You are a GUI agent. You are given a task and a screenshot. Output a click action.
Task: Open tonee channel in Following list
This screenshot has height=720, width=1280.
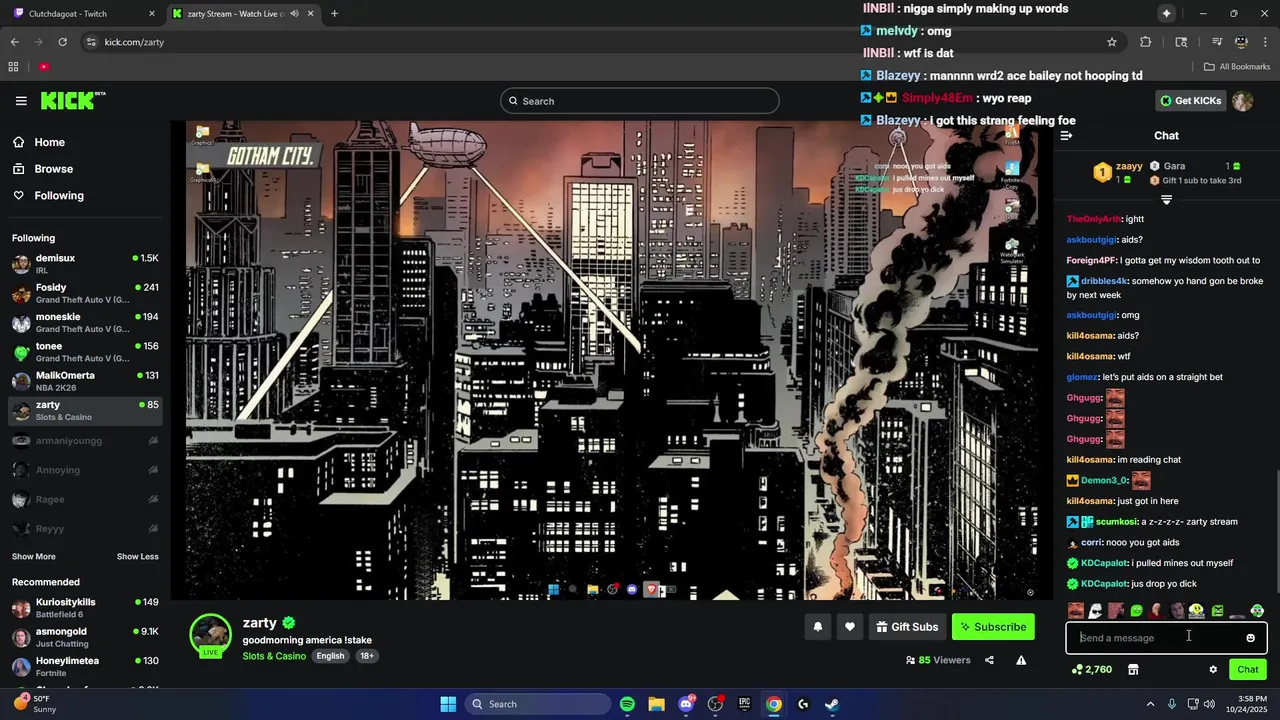click(85, 352)
